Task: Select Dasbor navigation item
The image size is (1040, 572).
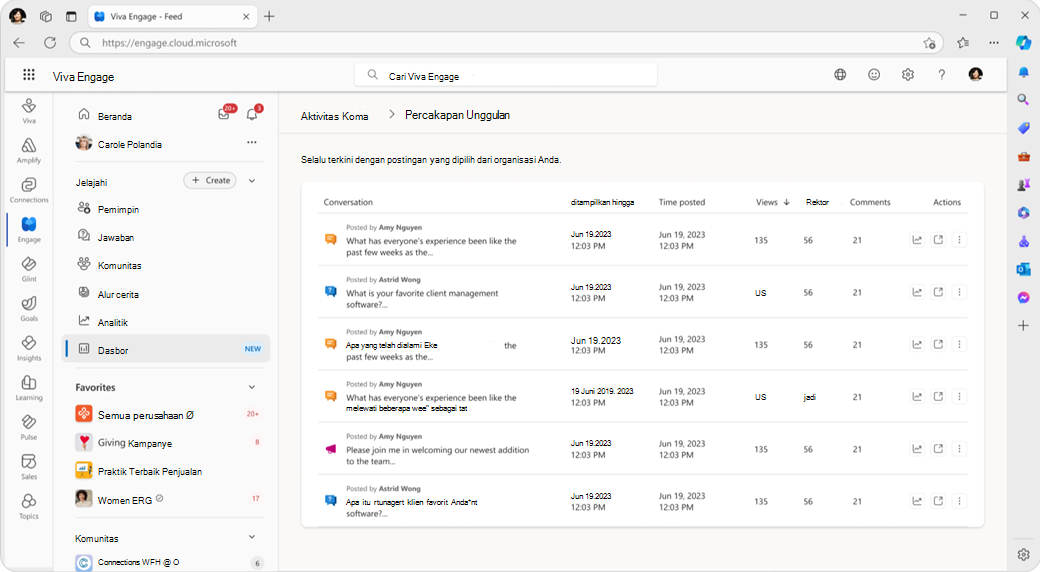Action: (166, 348)
